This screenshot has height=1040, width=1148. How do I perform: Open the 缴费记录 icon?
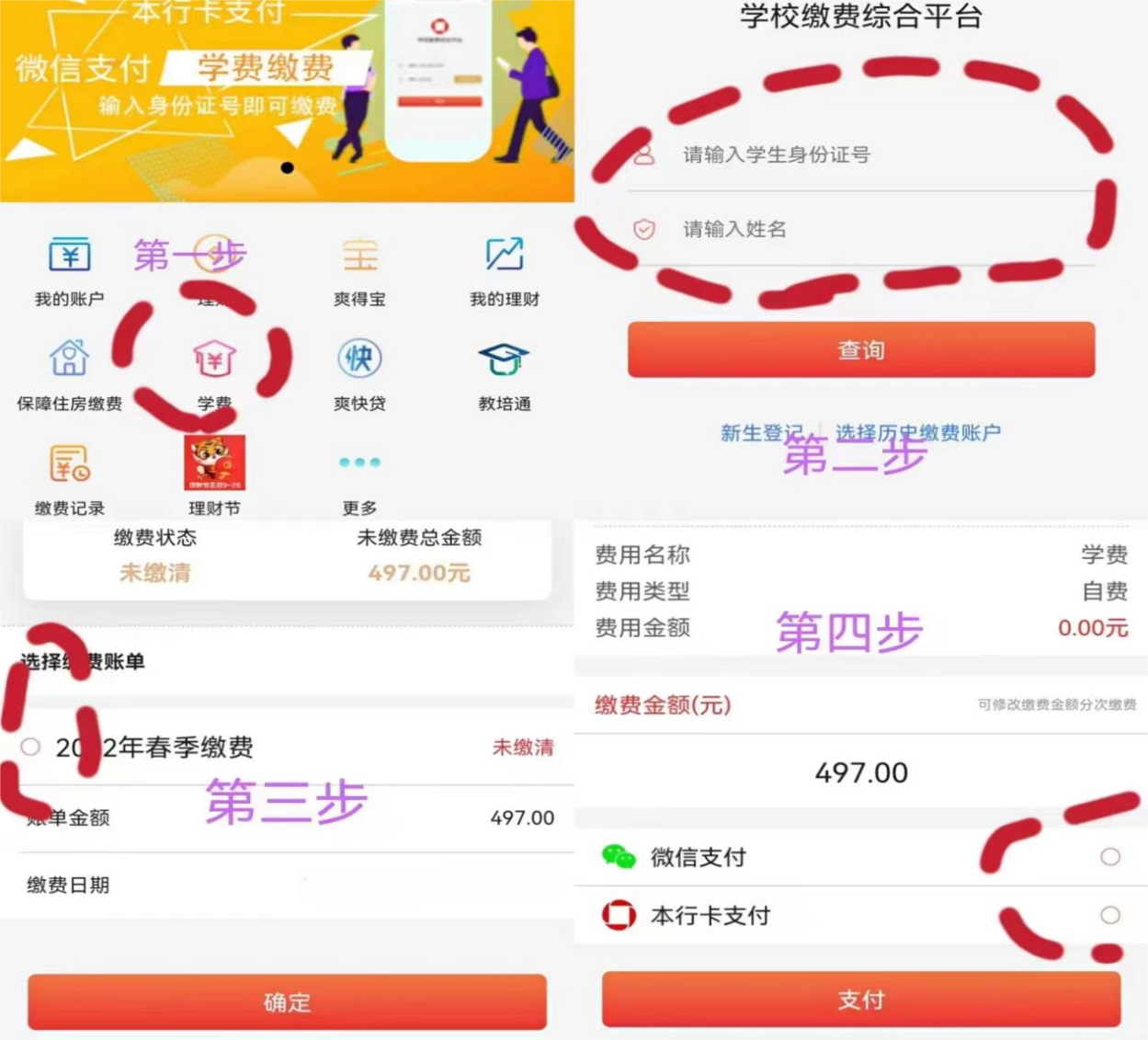coord(70,463)
